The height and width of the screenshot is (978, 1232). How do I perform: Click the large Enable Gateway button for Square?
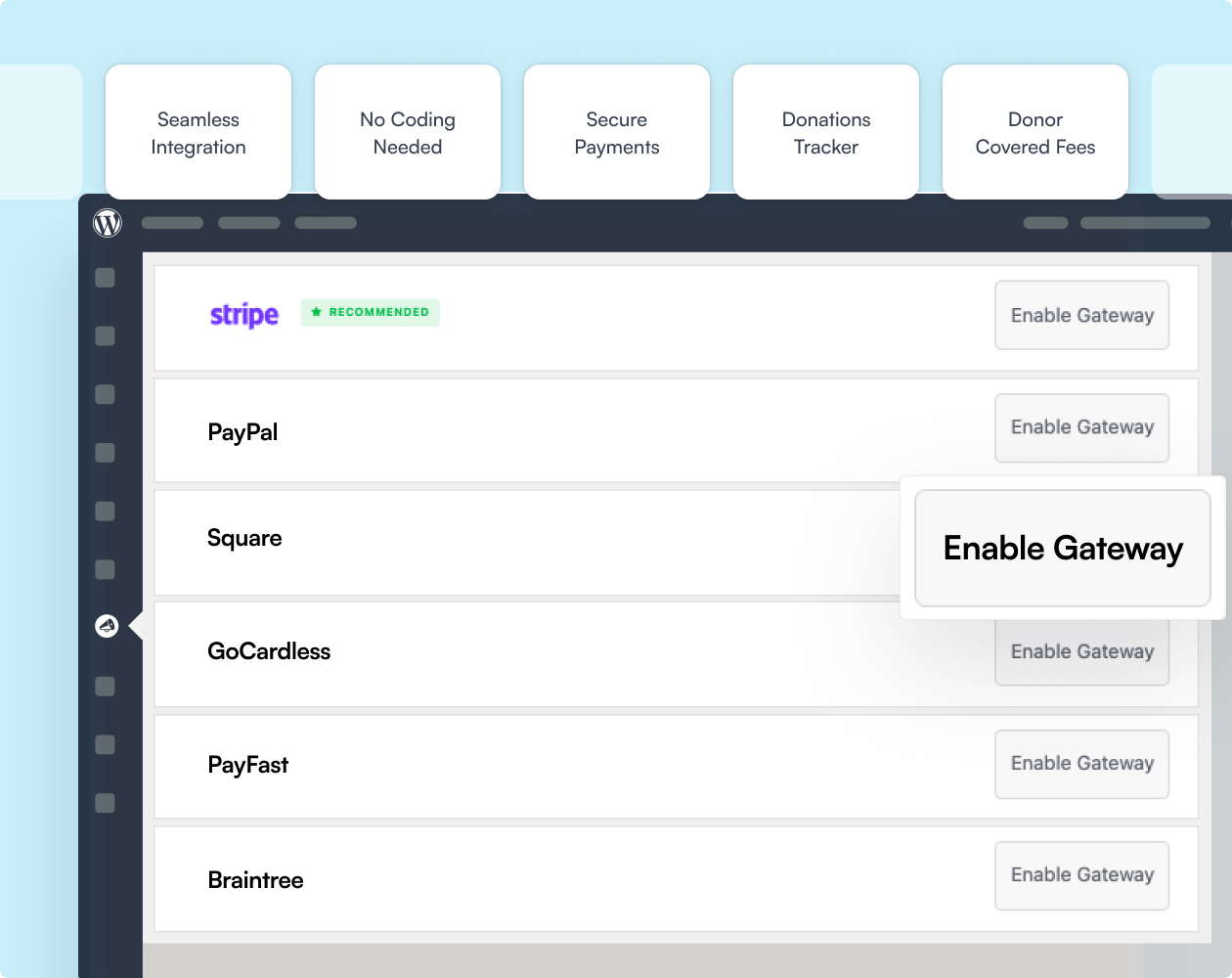1063,548
